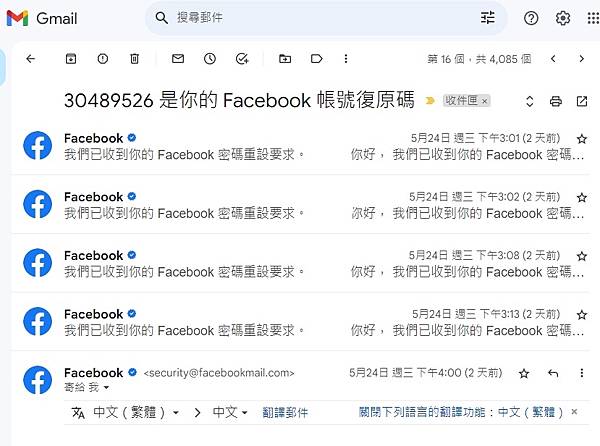Image resolution: width=600 pixels, height=446 pixels.
Task: Snooze conversation clock icon
Action: click(210, 59)
